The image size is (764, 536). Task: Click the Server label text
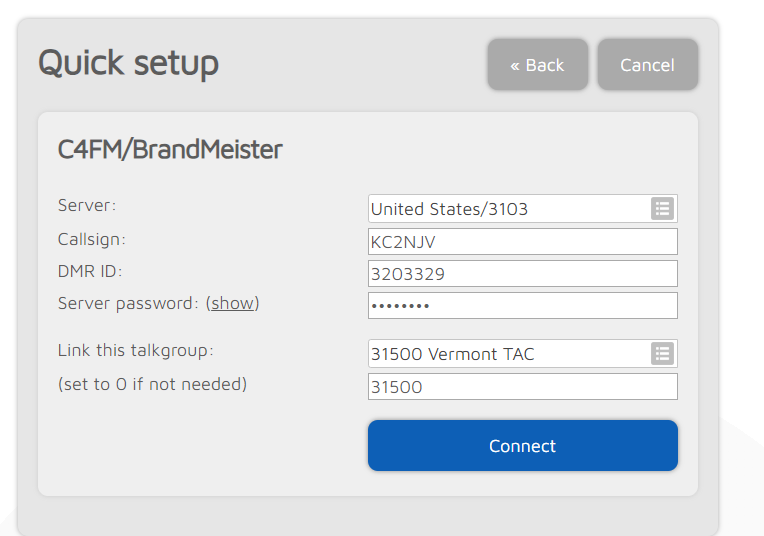pyautogui.click(x=87, y=205)
